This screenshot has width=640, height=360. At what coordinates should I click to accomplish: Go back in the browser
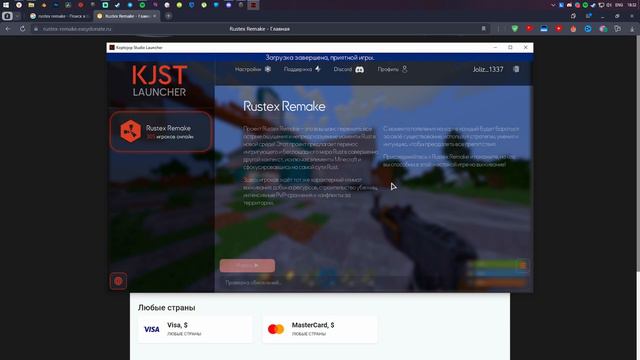8,29
